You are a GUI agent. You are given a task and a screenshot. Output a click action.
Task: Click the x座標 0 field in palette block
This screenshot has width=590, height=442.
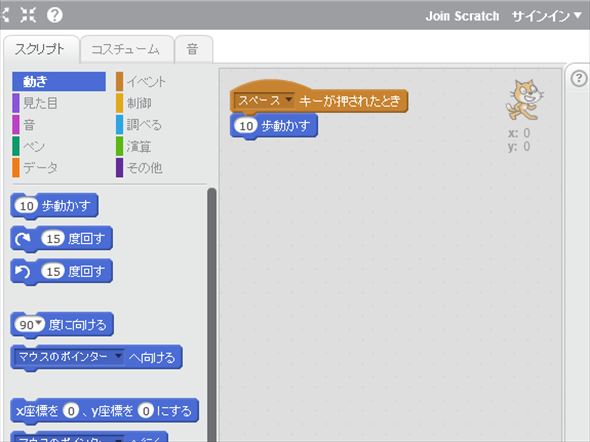71,411
